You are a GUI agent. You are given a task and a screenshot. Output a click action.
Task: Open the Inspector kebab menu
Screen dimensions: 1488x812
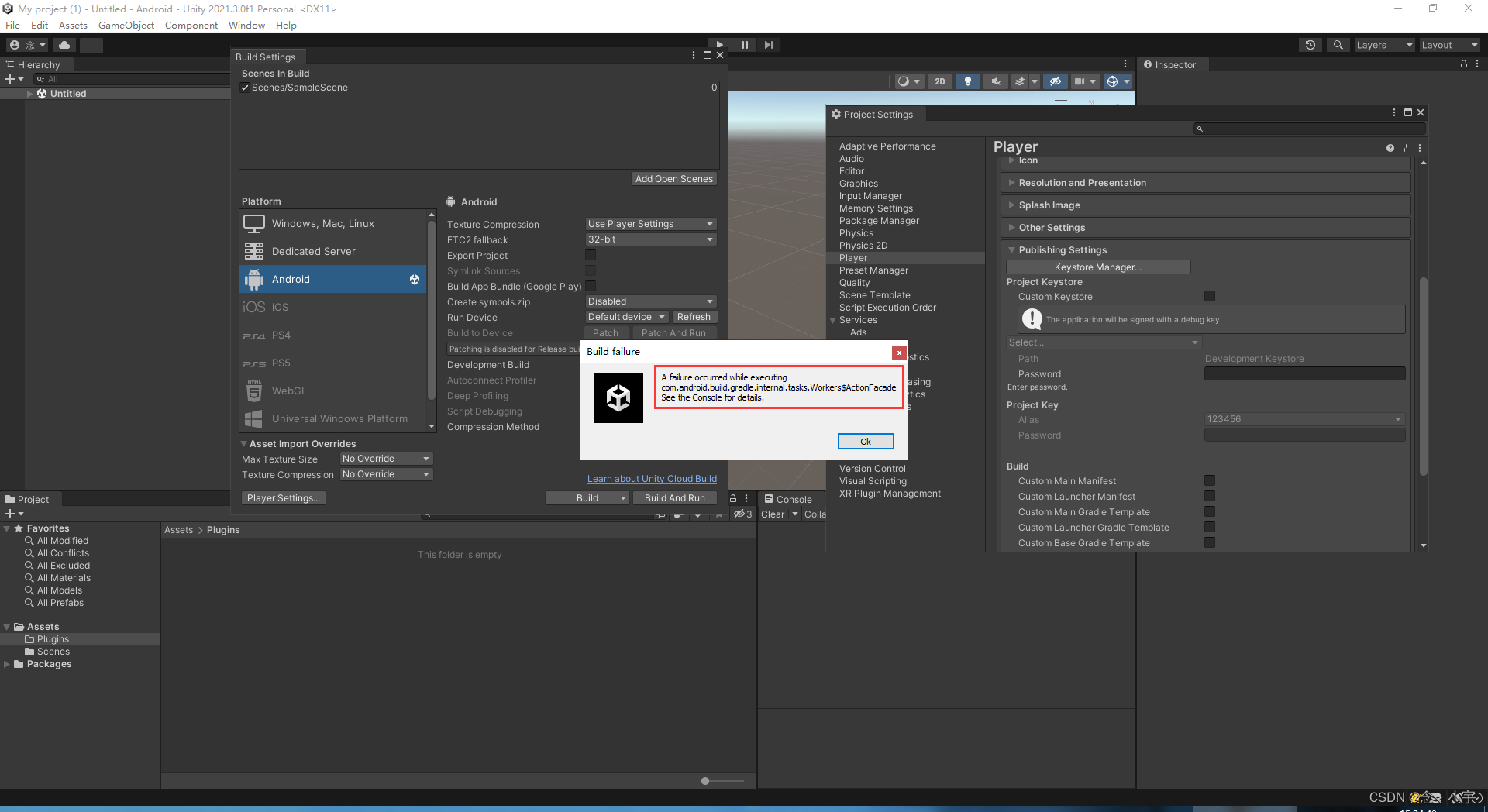tap(1477, 64)
